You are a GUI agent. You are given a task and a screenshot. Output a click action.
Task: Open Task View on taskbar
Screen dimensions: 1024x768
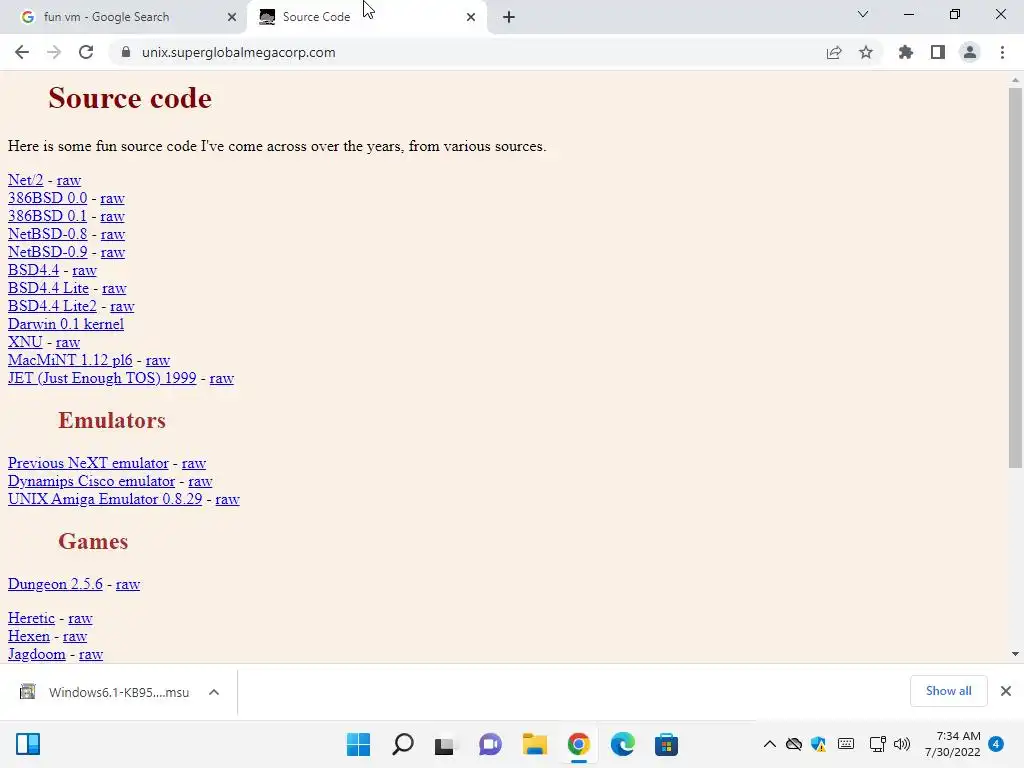click(x=445, y=744)
